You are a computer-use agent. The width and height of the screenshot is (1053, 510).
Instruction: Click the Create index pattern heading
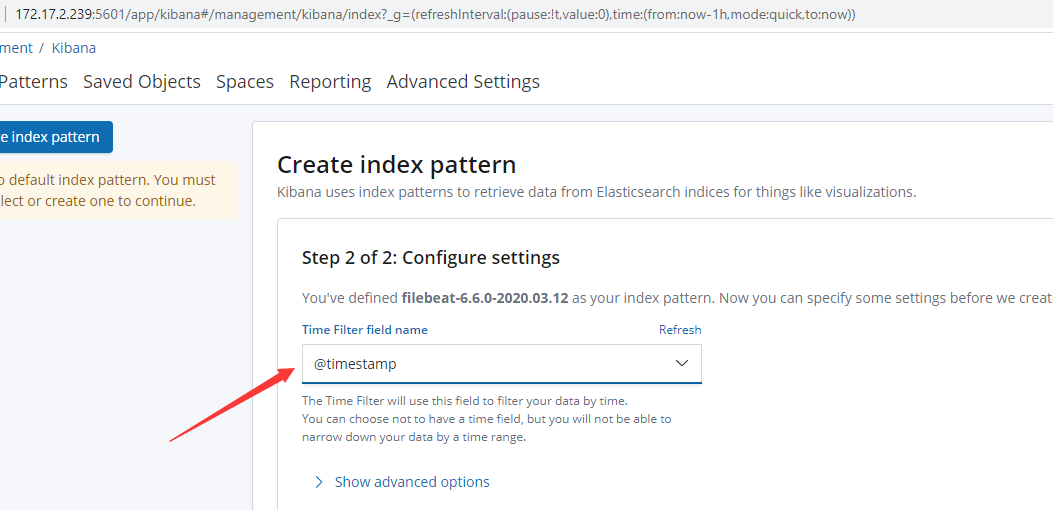397,165
